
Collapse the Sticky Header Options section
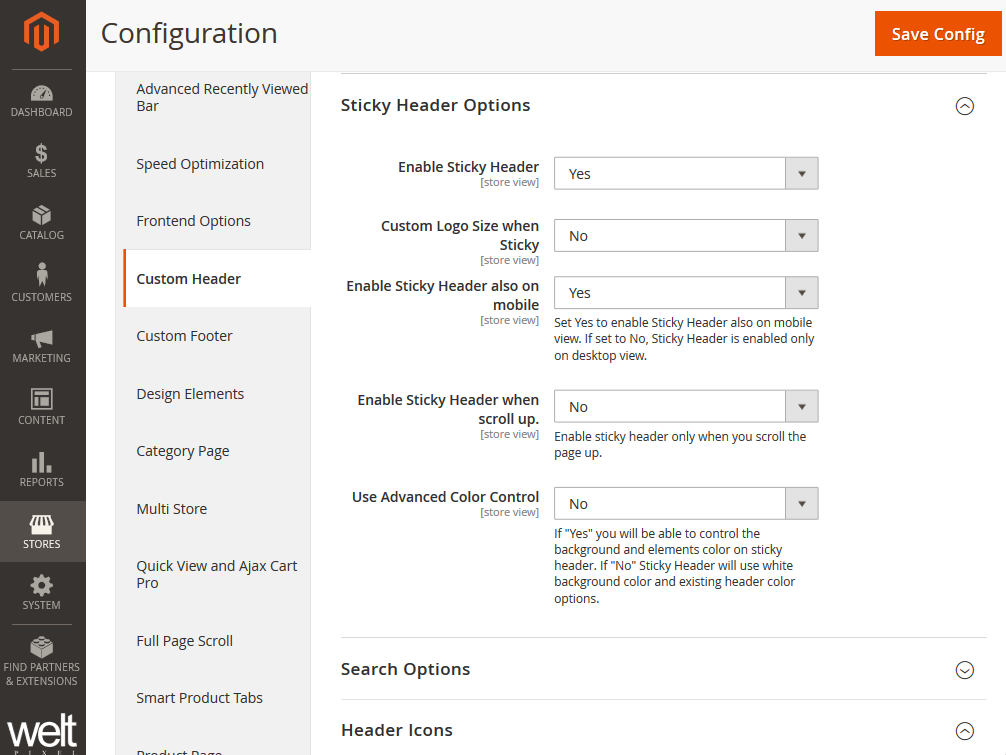(x=964, y=106)
